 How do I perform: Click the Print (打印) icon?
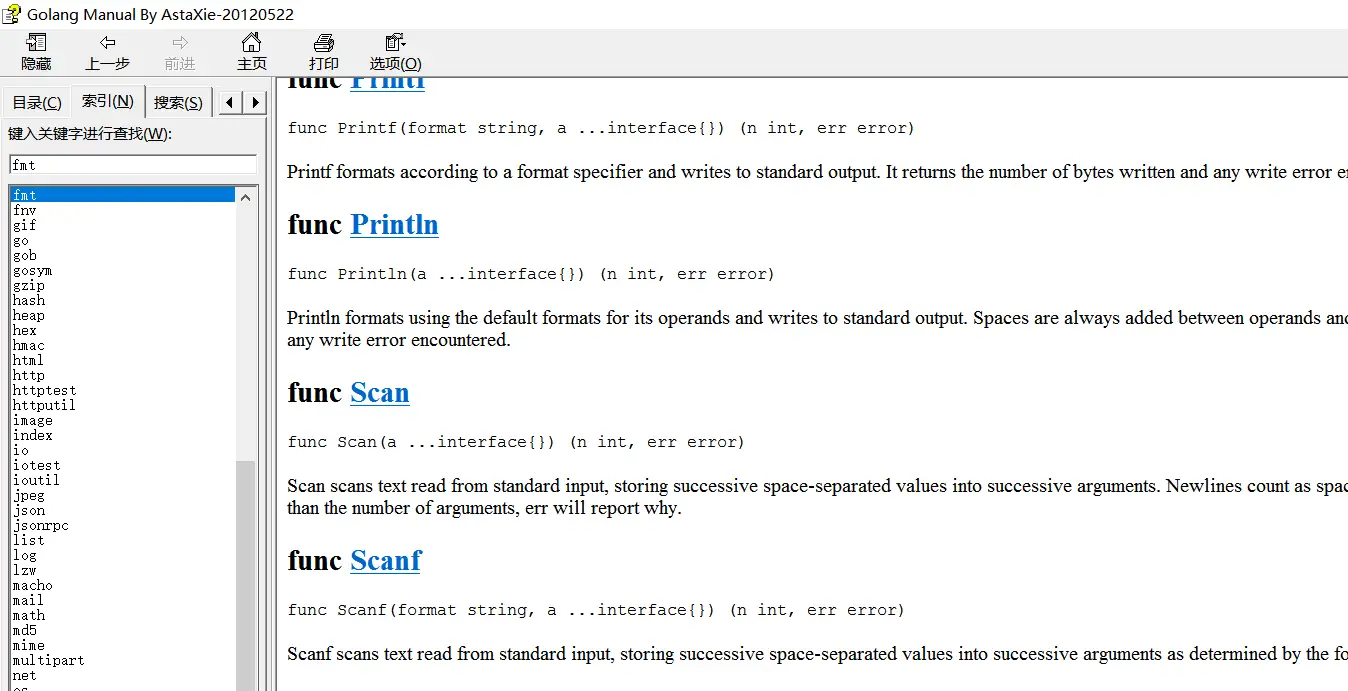324,43
